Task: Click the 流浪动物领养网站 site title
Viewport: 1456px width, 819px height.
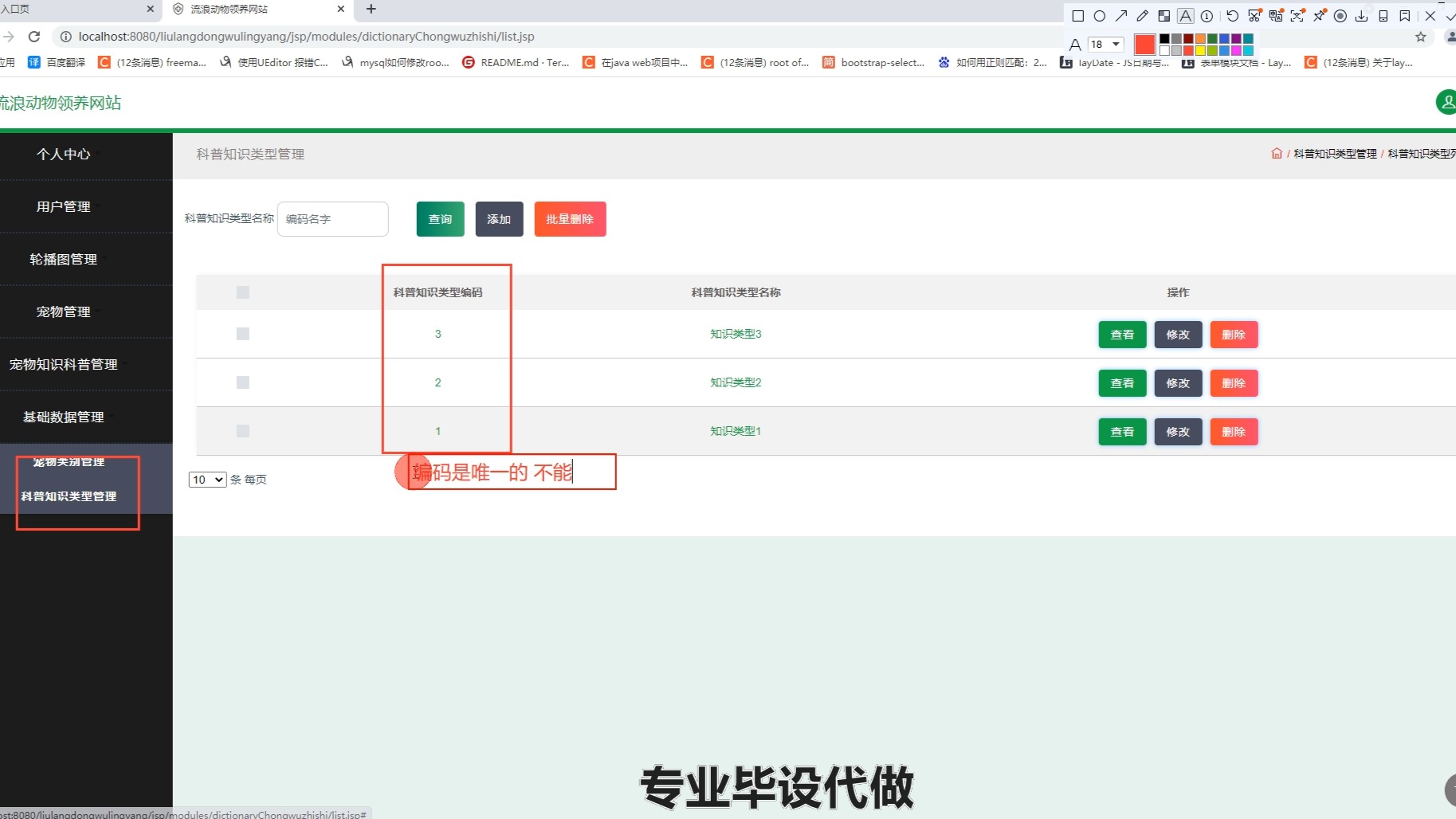Action: pos(60,103)
